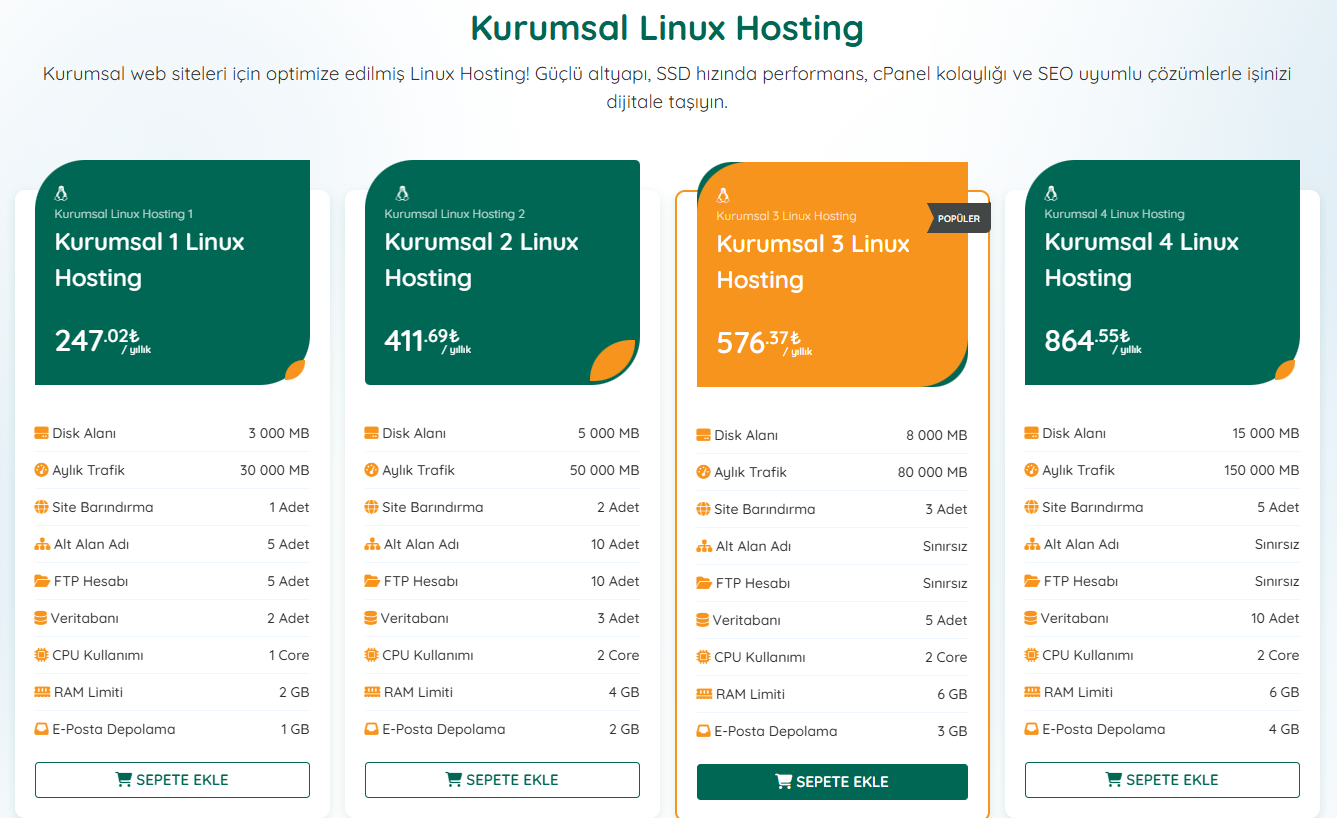1337x818 pixels.
Task: Click the Kurumsal 3 Linux Hosting title
Action: pyautogui.click(x=813, y=262)
